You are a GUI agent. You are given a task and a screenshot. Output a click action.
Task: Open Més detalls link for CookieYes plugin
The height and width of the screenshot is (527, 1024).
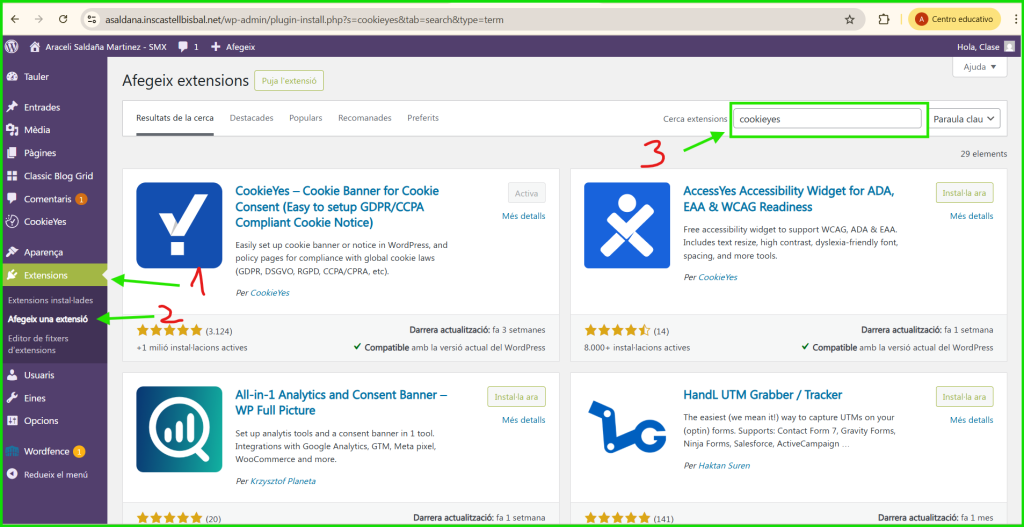click(x=523, y=216)
